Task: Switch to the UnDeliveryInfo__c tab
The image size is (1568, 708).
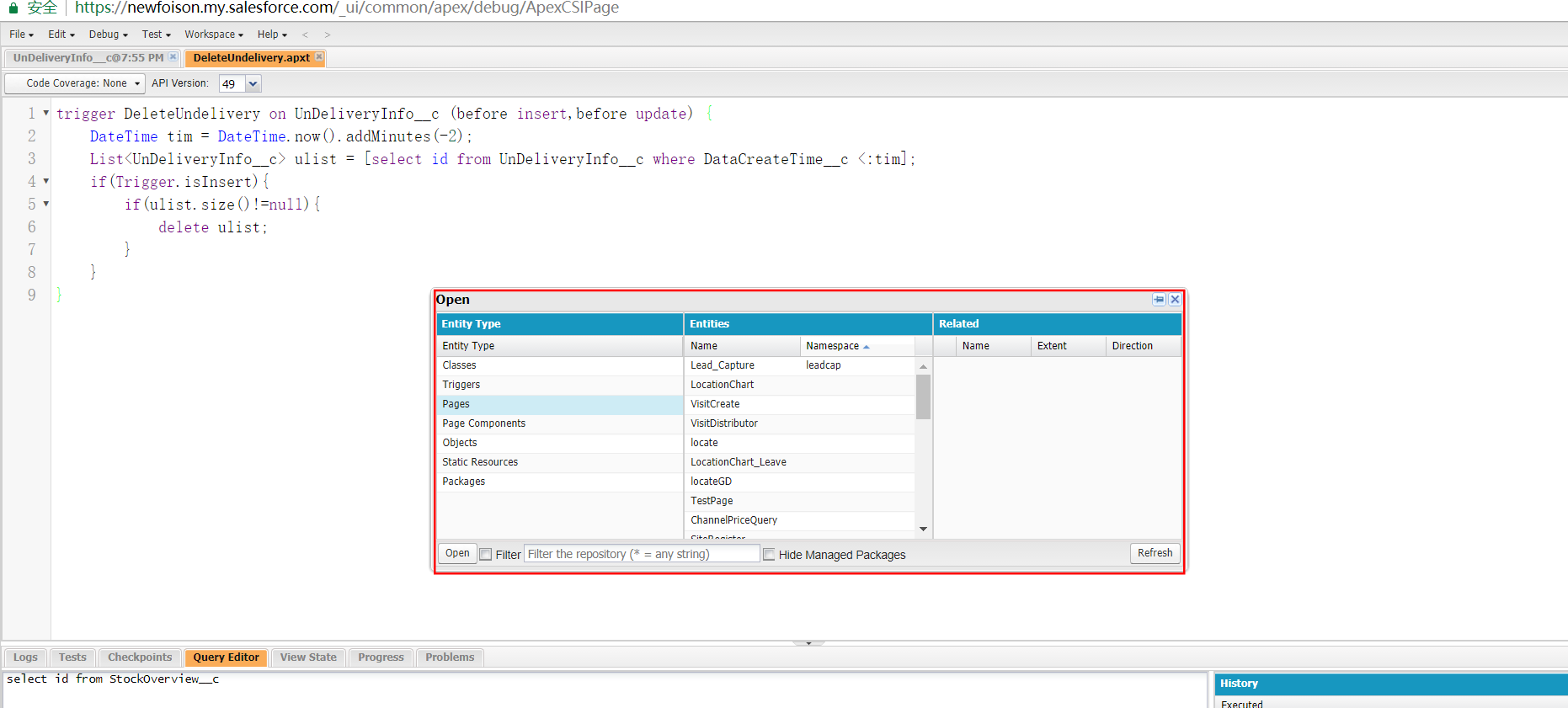Action: click(x=88, y=58)
